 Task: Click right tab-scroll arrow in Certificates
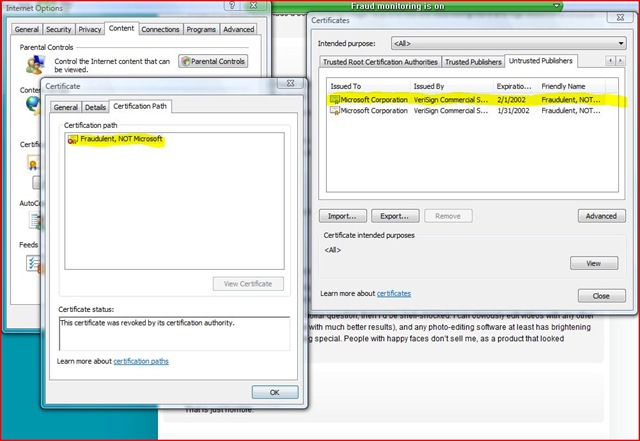pyautogui.click(x=620, y=60)
